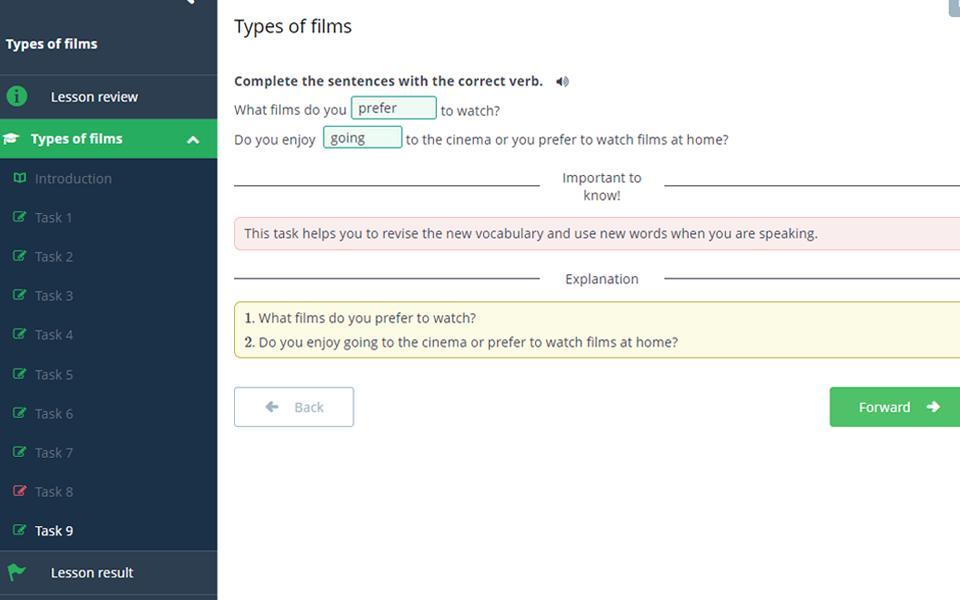960x600 pixels.
Task: Open the Lesson result menu item
Action: point(92,573)
